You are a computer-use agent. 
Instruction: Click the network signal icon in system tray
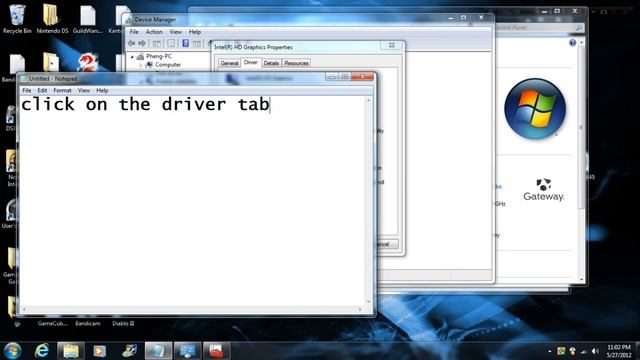click(584, 351)
